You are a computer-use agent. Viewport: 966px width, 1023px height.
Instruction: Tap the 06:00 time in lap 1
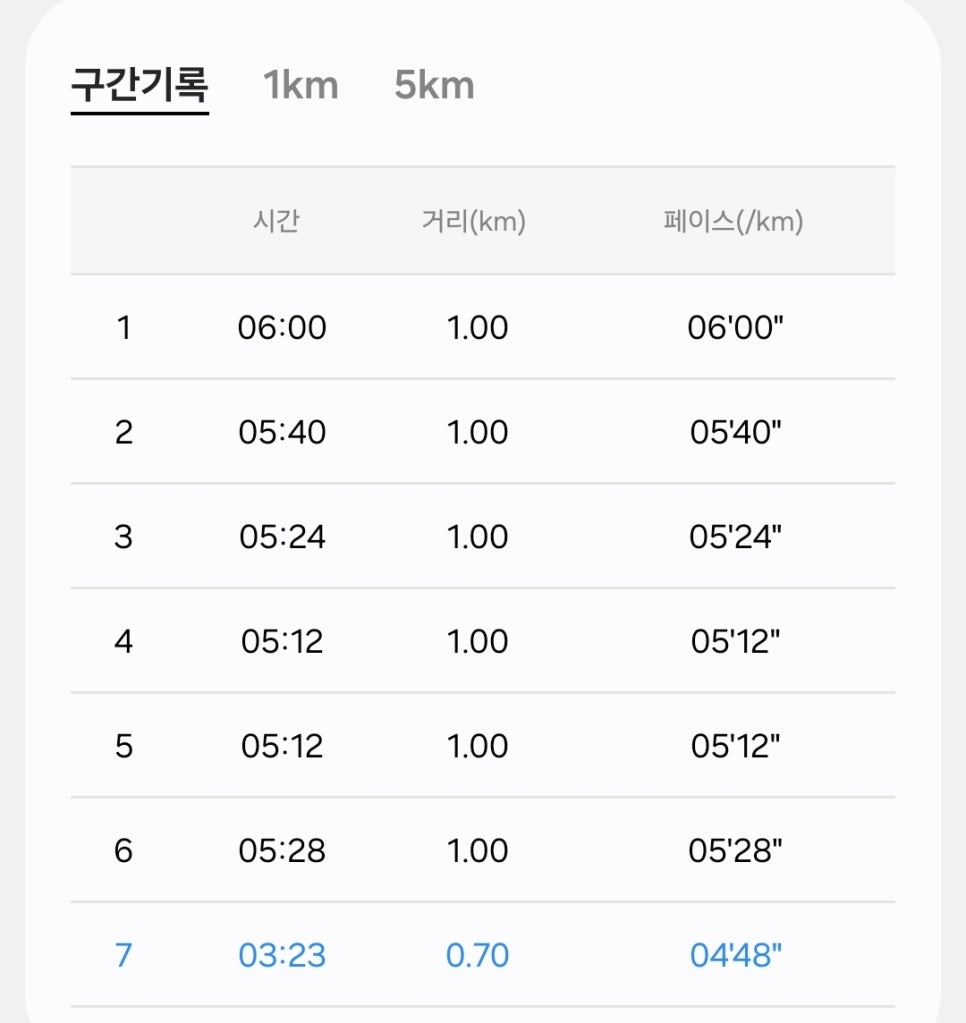[x=282, y=328]
